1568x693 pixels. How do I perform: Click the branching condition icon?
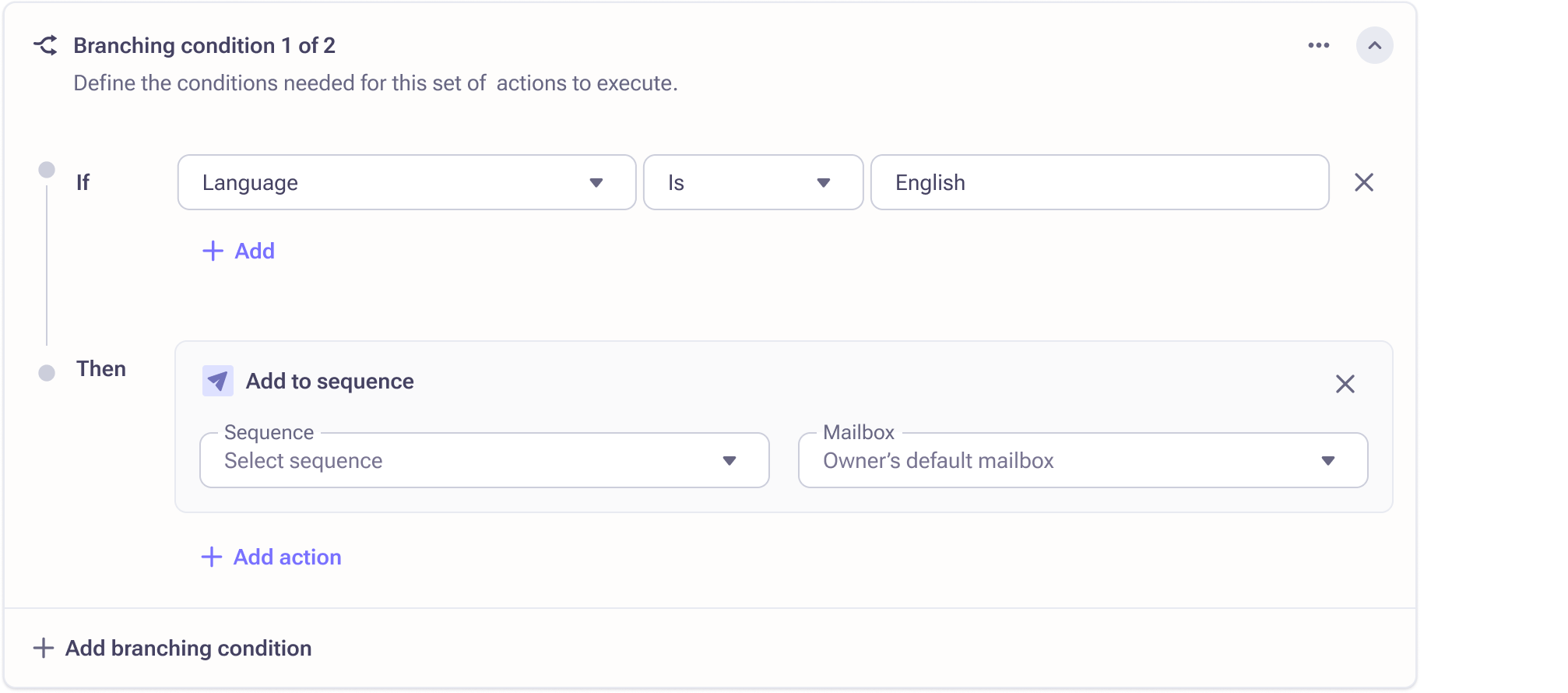pyautogui.click(x=45, y=45)
